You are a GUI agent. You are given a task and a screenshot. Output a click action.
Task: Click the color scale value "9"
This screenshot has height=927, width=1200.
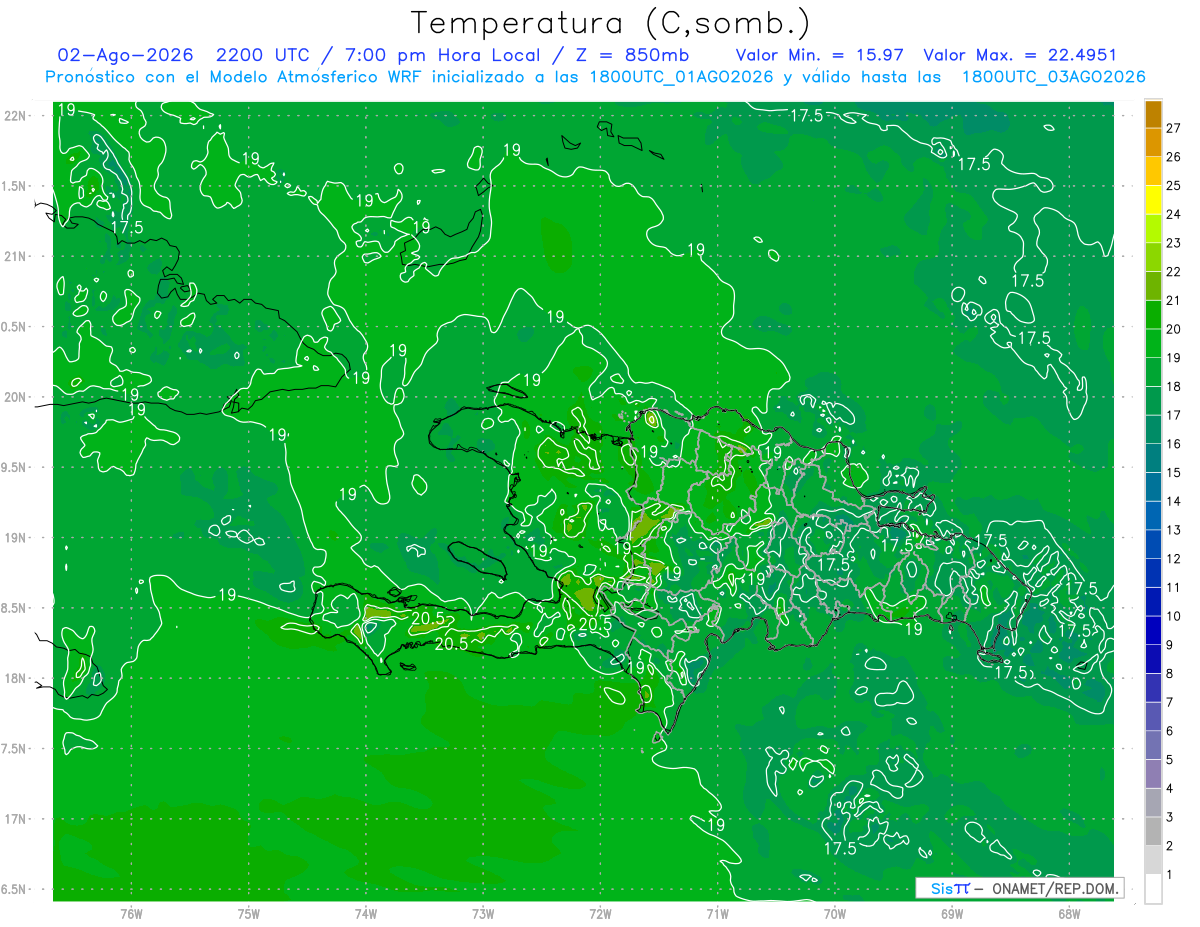1170,645
